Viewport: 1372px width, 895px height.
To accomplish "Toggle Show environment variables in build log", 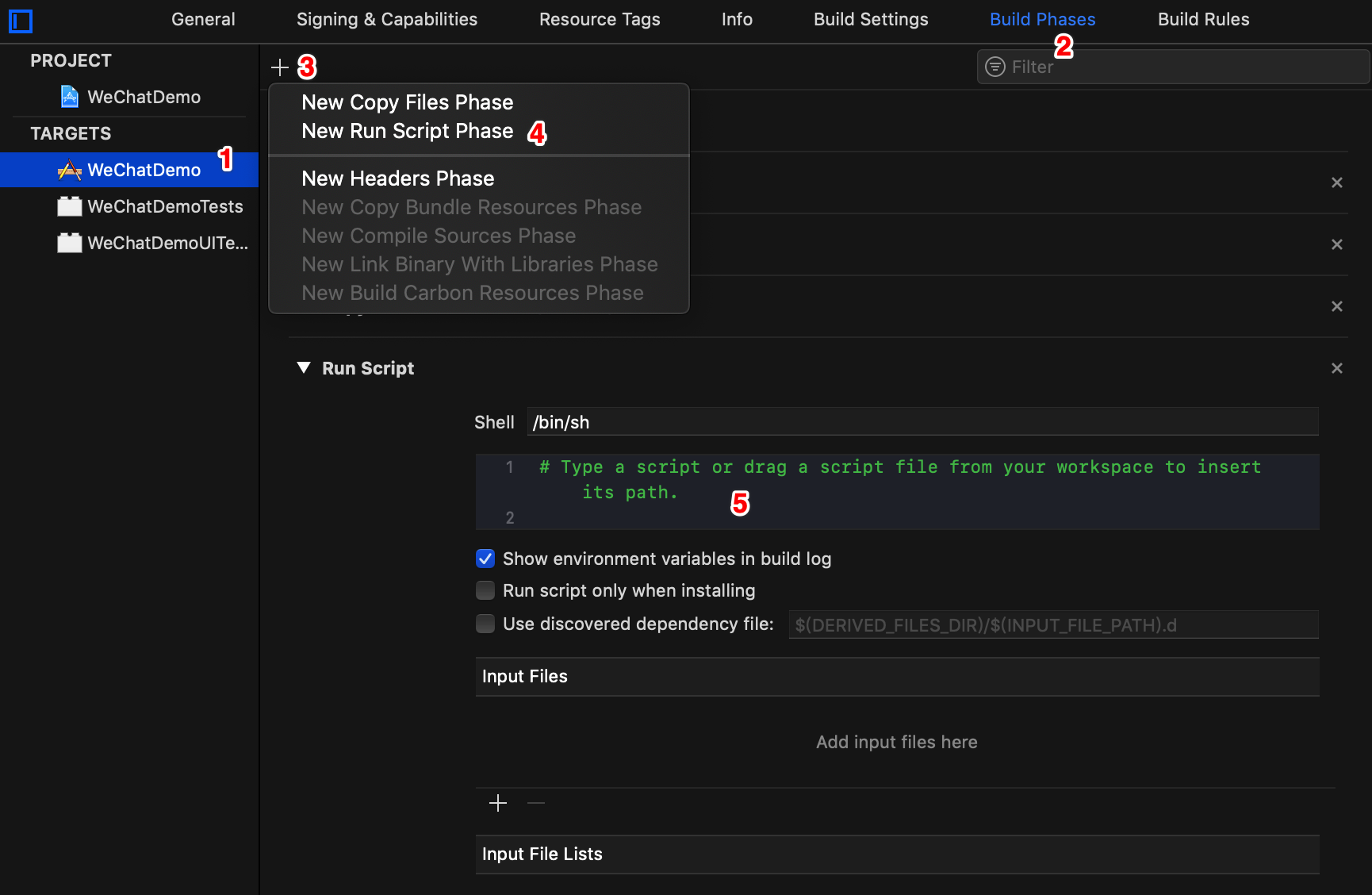I will coord(485,559).
